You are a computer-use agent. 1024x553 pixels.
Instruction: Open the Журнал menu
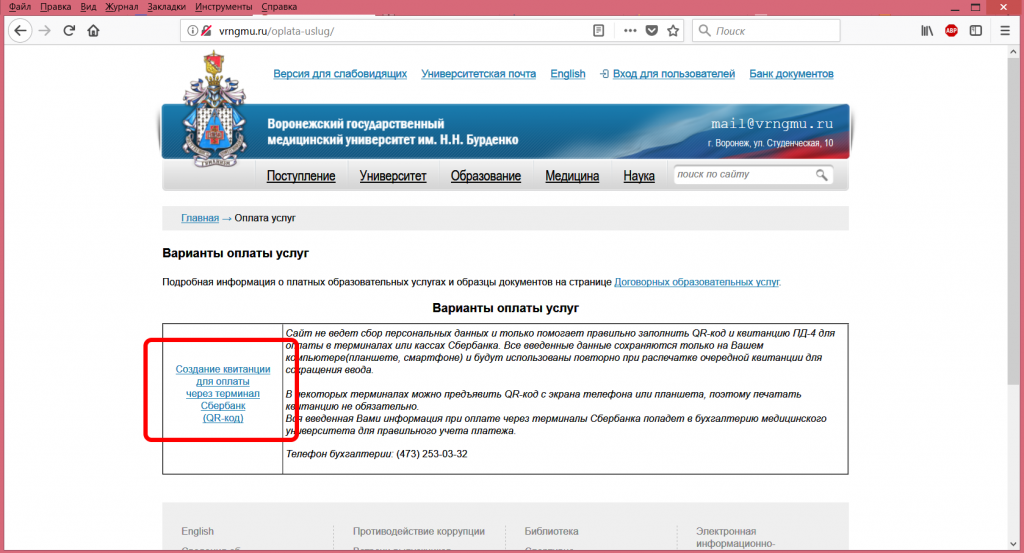pyautogui.click(x=121, y=7)
